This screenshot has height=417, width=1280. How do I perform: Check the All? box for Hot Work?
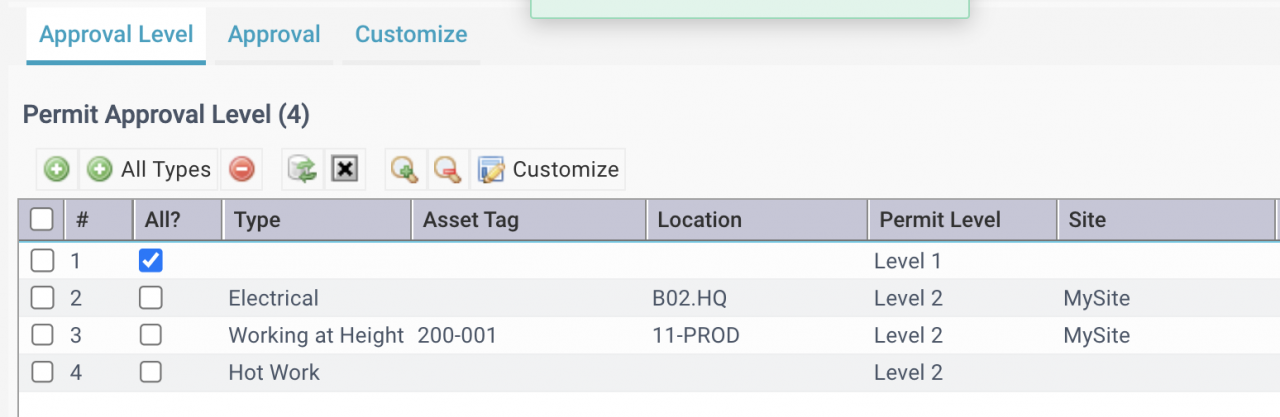click(x=151, y=372)
